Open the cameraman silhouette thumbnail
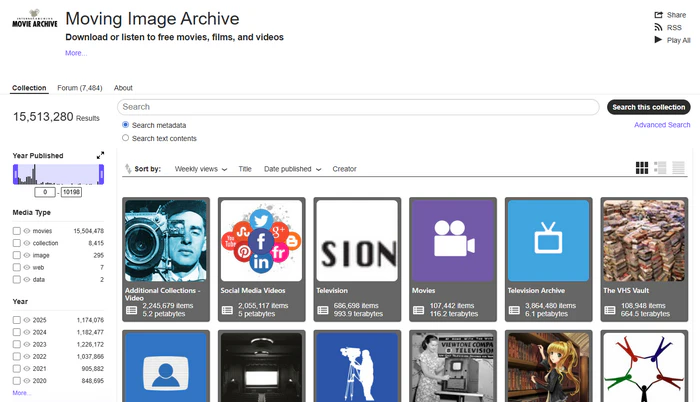 [357, 367]
